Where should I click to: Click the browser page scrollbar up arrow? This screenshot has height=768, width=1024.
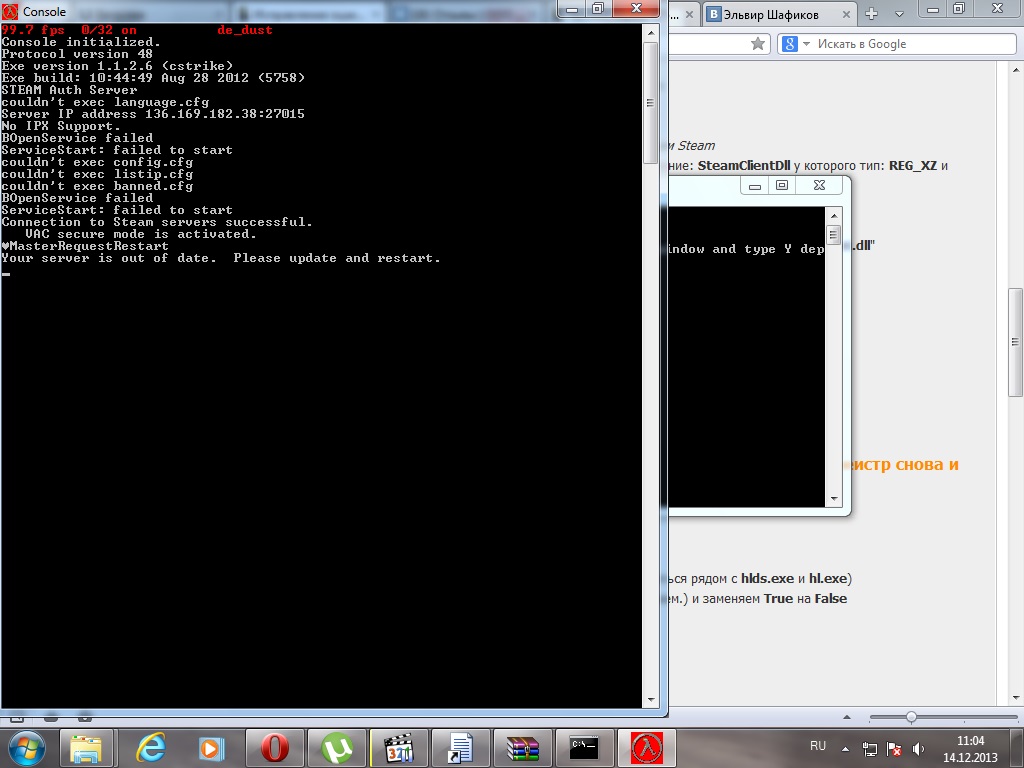pyautogui.click(x=1016, y=71)
